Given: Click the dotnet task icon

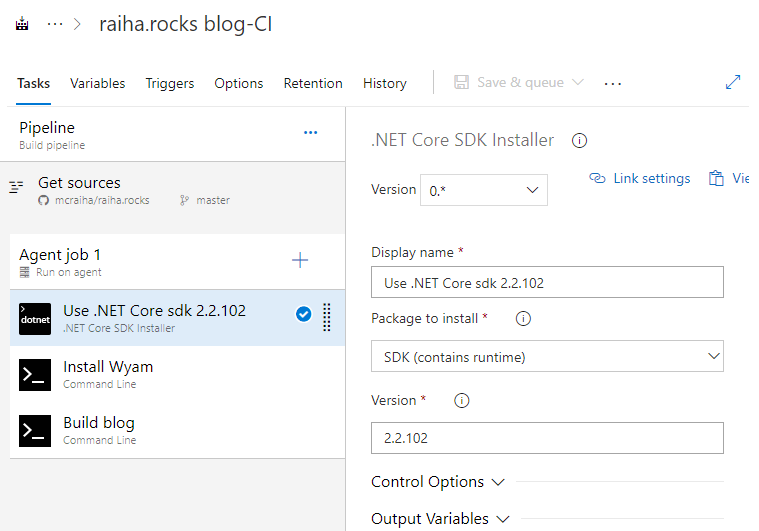Looking at the screenshot, I should 35,319.
